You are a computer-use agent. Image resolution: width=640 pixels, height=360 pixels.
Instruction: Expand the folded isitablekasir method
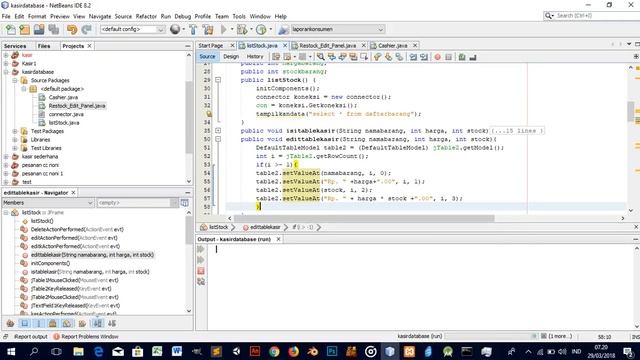218,131
